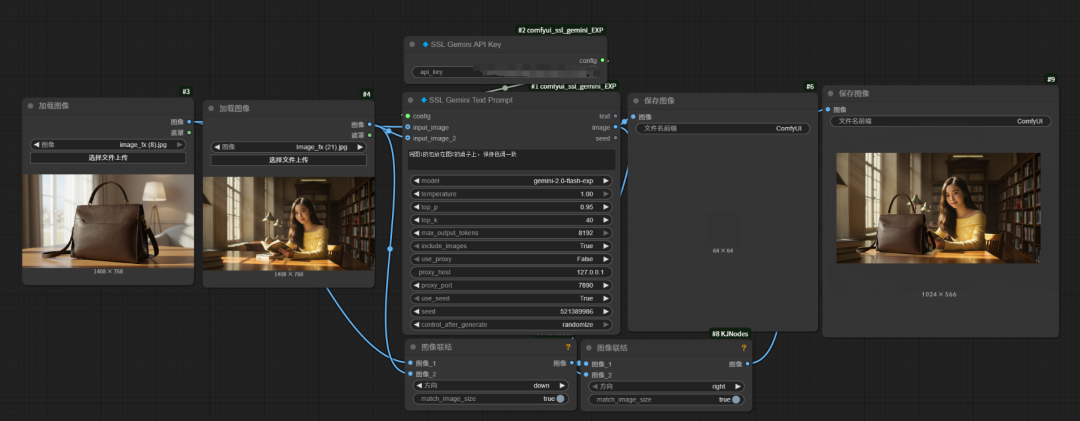
Task: Increase proxy_port with the right arrow
Action: coord(605,285)
